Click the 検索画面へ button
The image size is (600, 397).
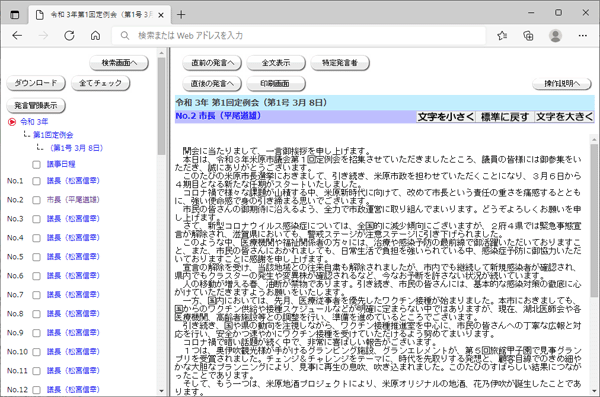click(119, 63)
